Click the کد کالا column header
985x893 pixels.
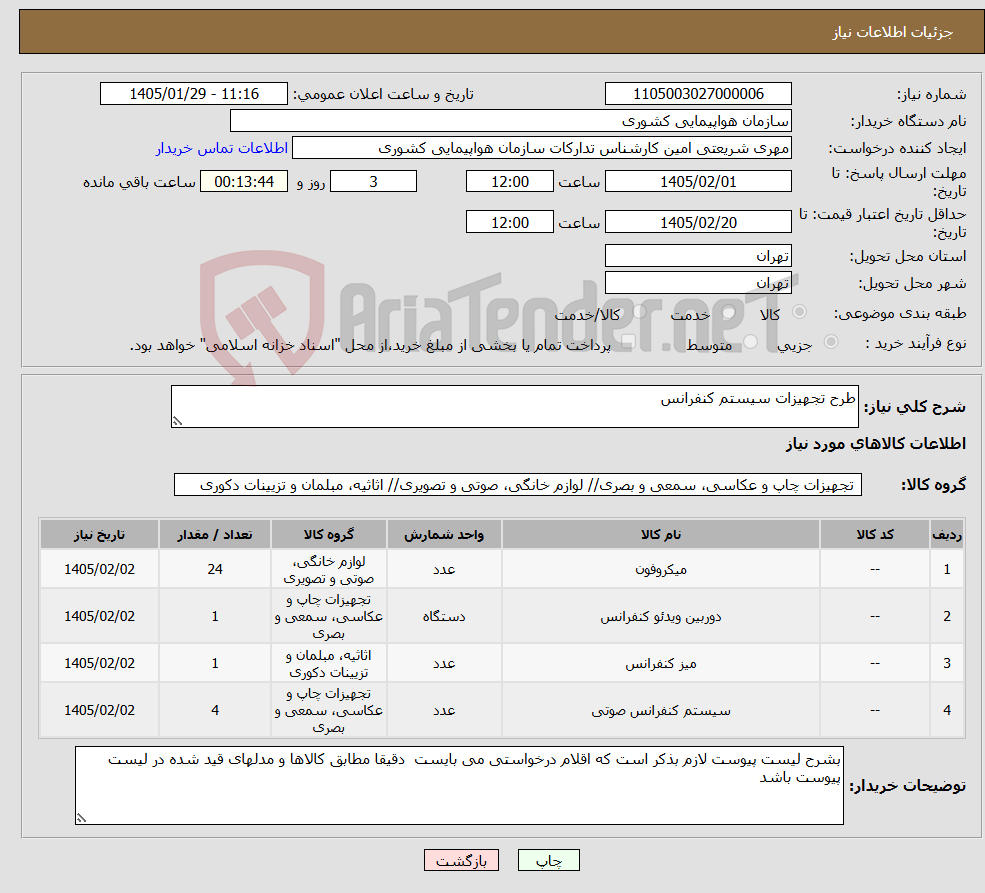[874, 534]
